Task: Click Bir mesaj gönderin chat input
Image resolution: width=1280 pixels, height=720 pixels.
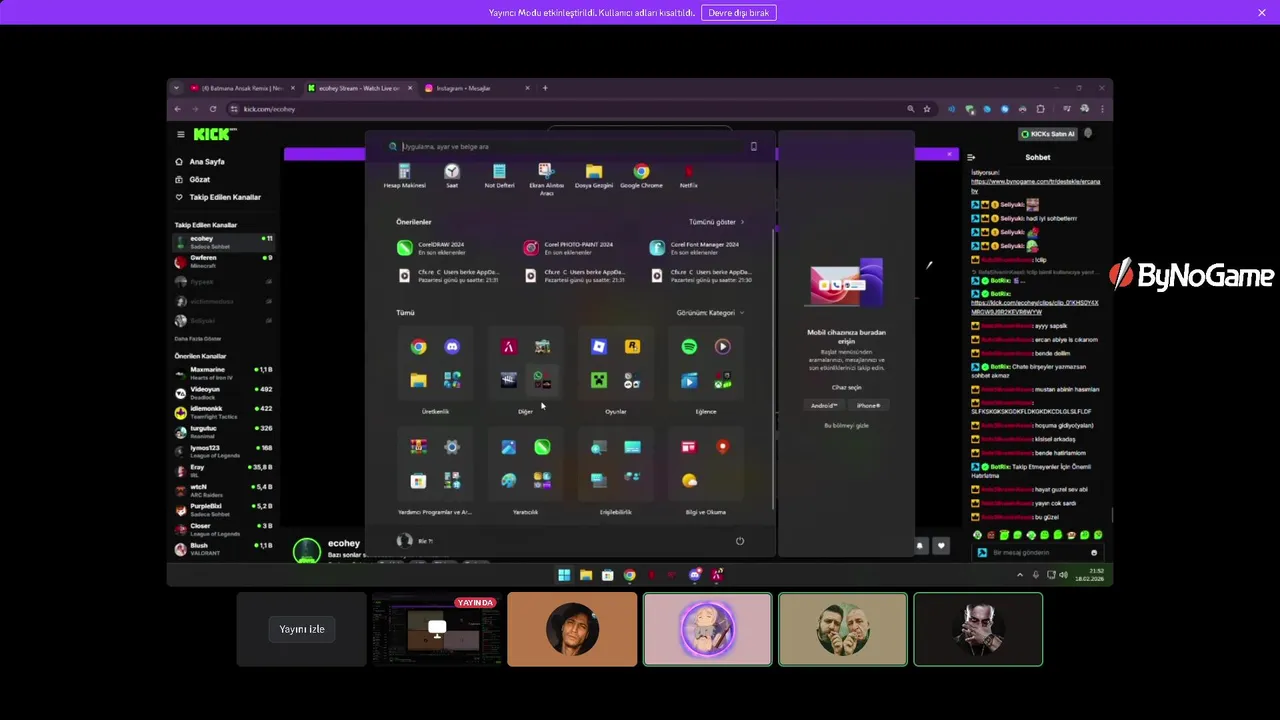Action: (1037, 553)
